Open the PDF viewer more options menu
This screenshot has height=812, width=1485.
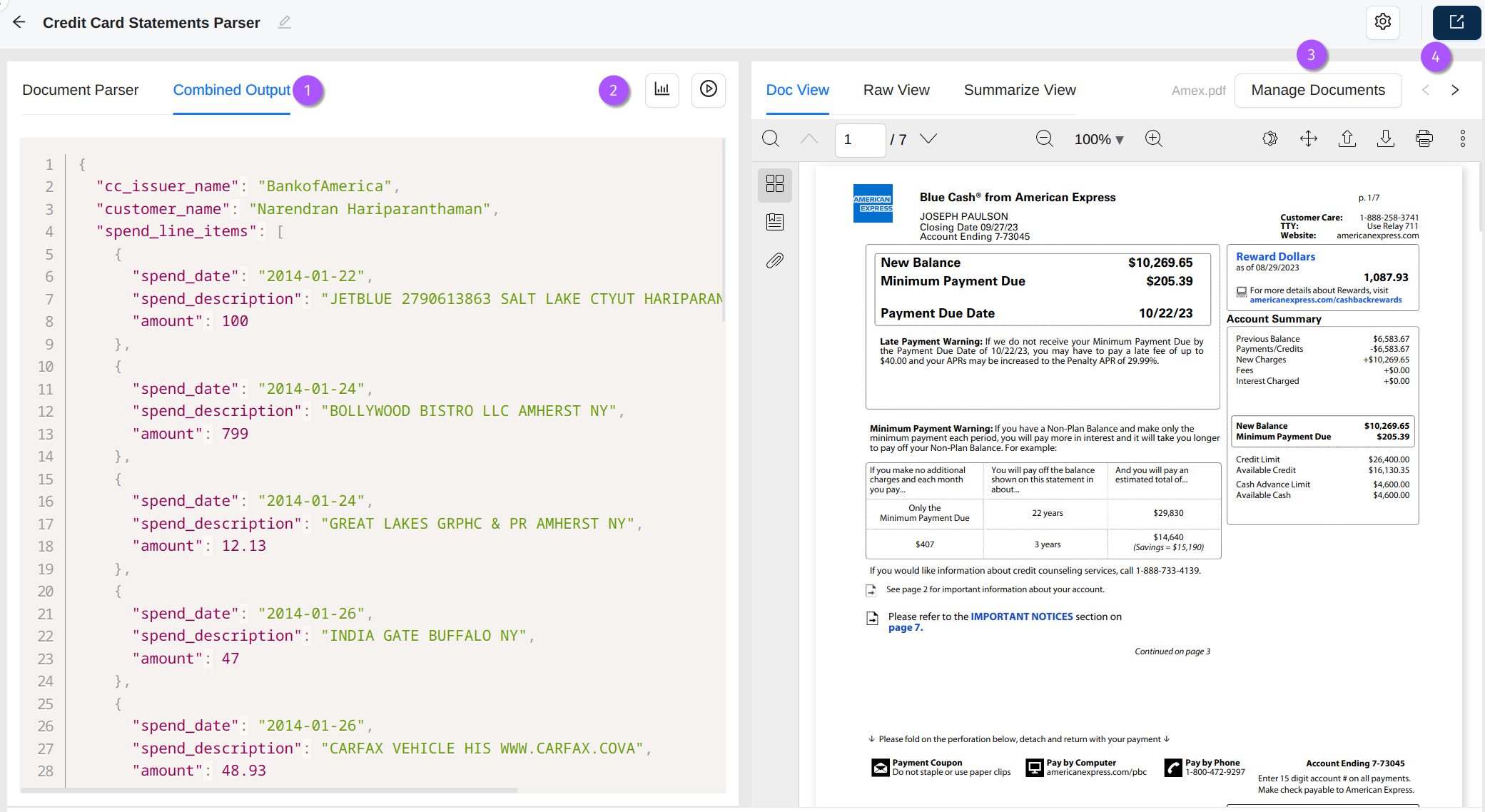tap(1463, 138)
